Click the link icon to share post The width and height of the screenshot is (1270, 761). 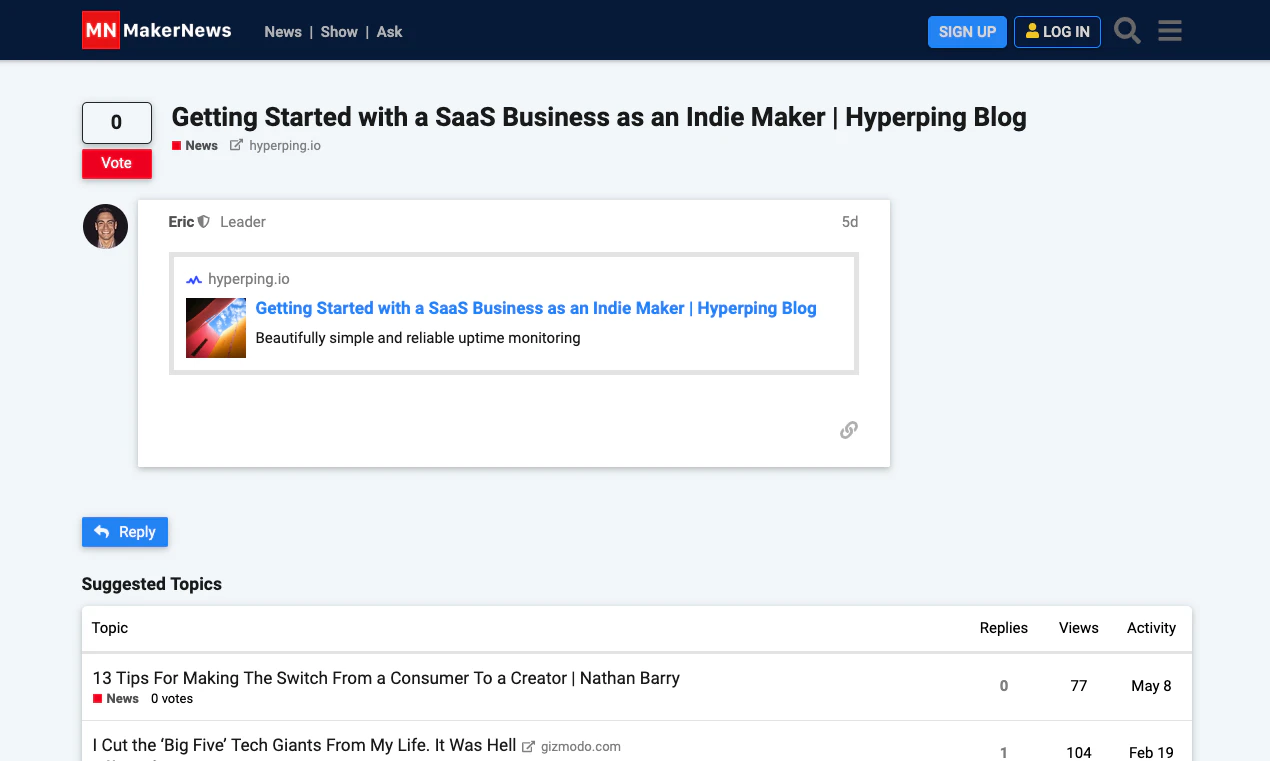849,430
